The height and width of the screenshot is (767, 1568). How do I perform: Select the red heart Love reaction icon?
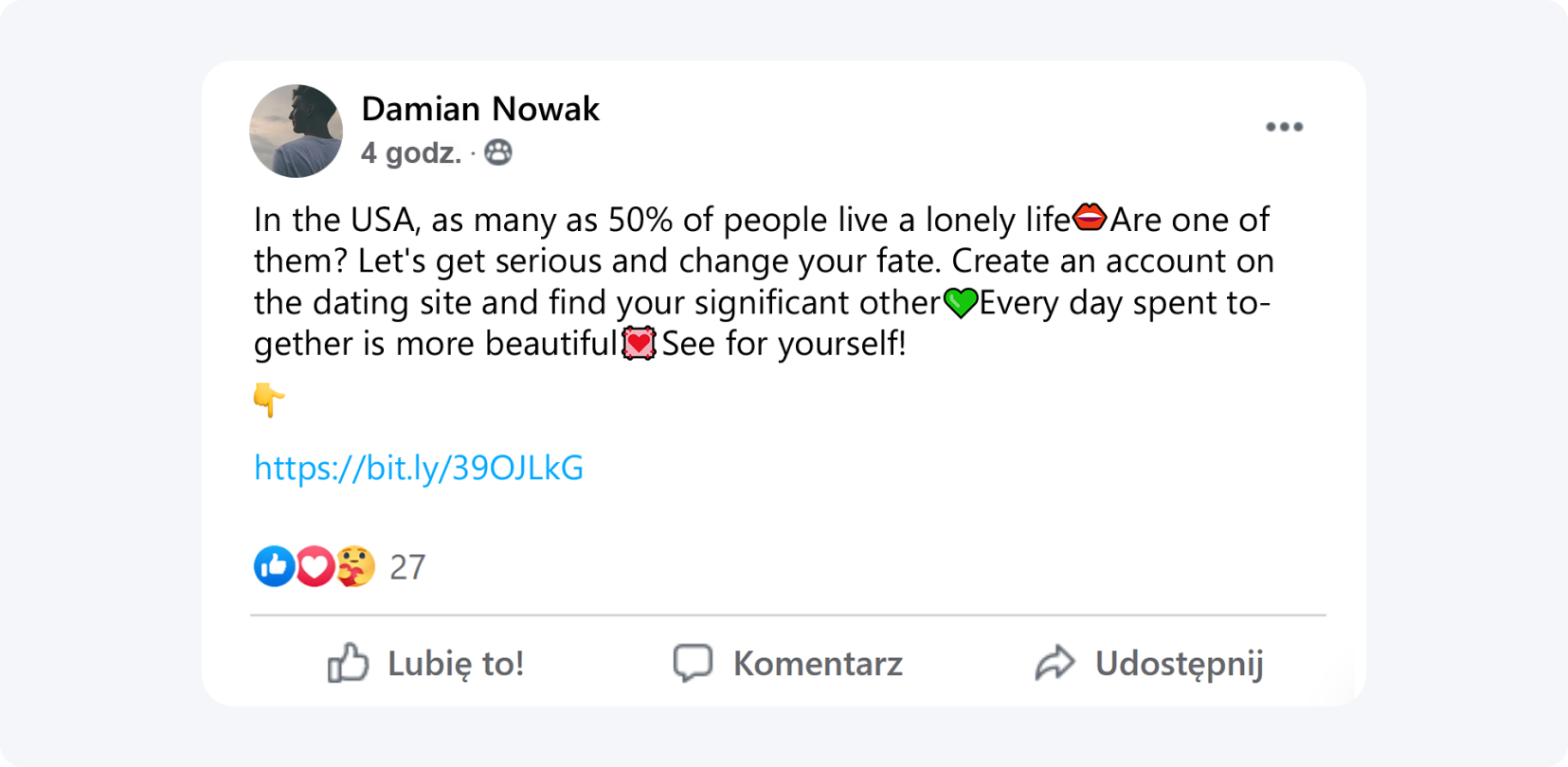click(314, 566)
